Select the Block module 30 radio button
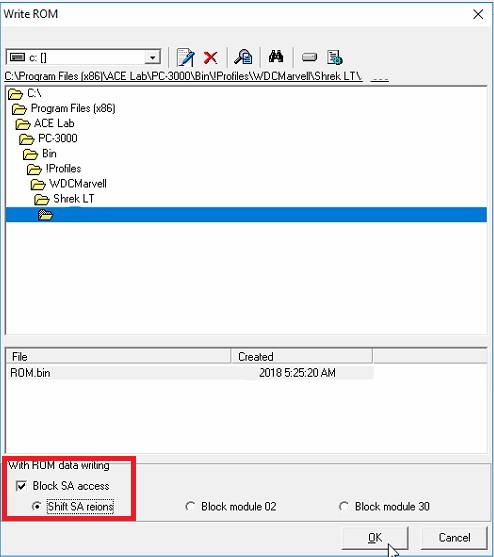494x557 pixels. [x=344, y=506]
